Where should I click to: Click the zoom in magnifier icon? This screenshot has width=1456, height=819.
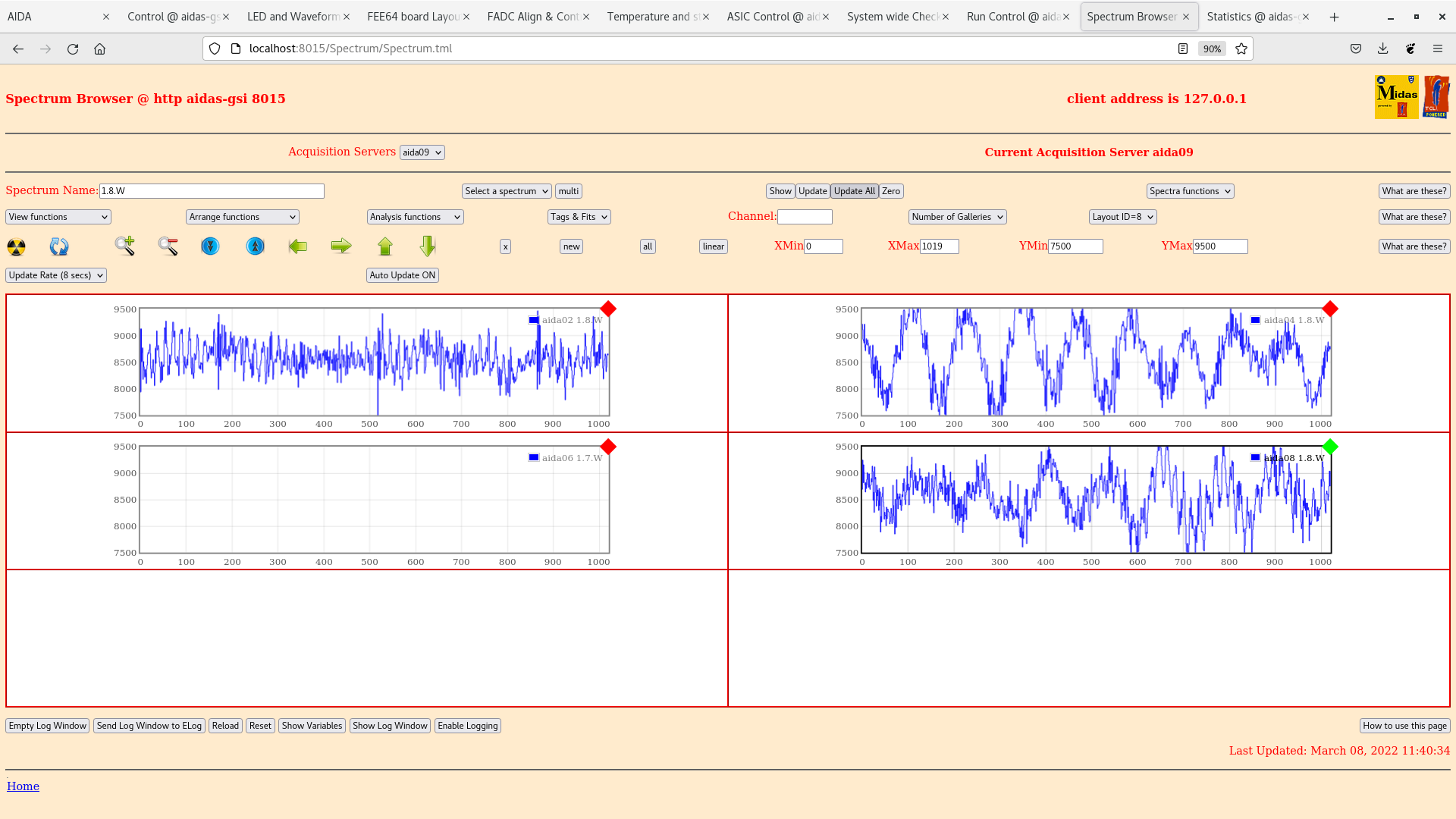[125, 246]
